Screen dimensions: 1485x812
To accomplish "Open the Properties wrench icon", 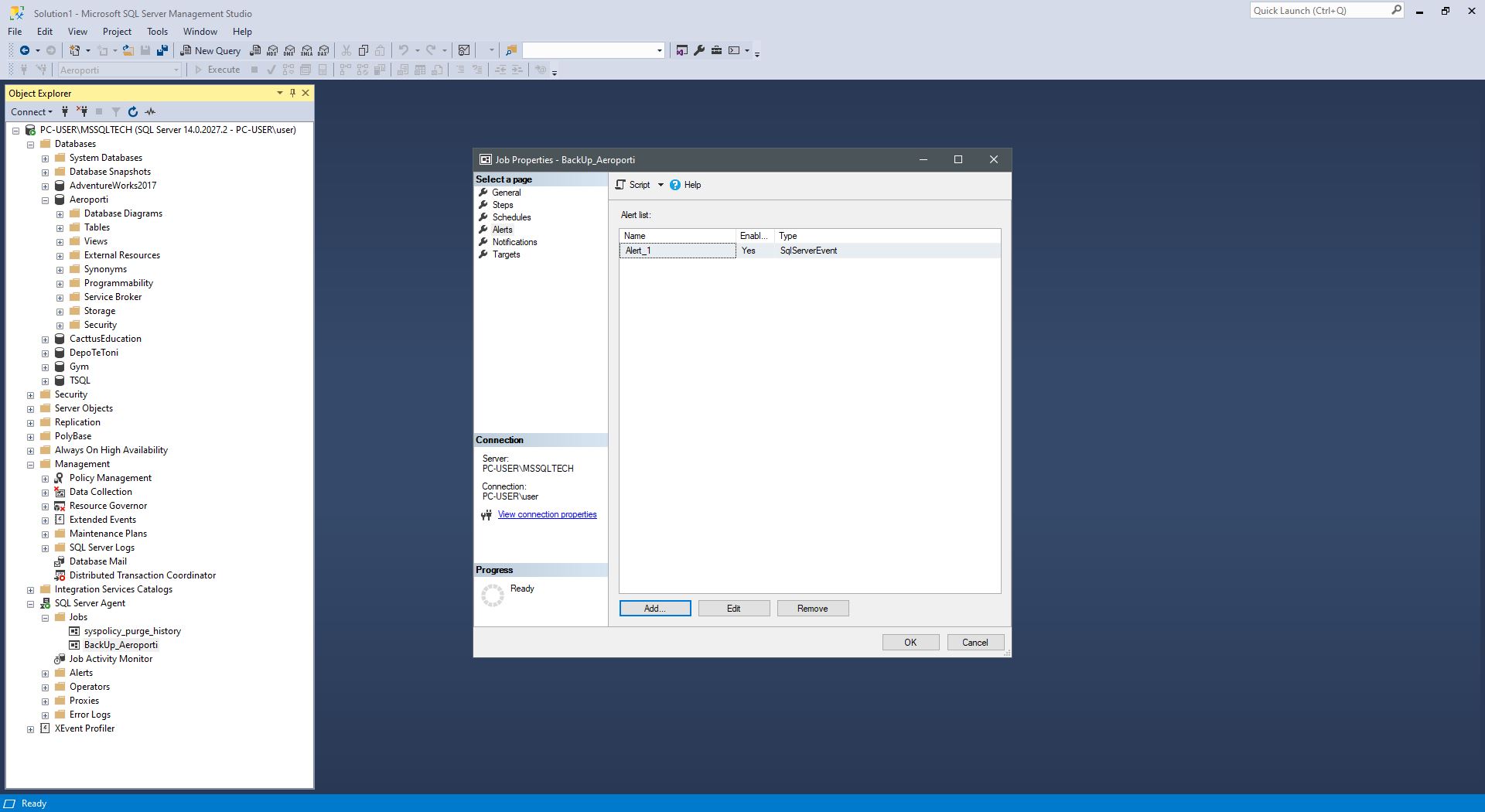I will pyautogui.click(x=699, y=50).
